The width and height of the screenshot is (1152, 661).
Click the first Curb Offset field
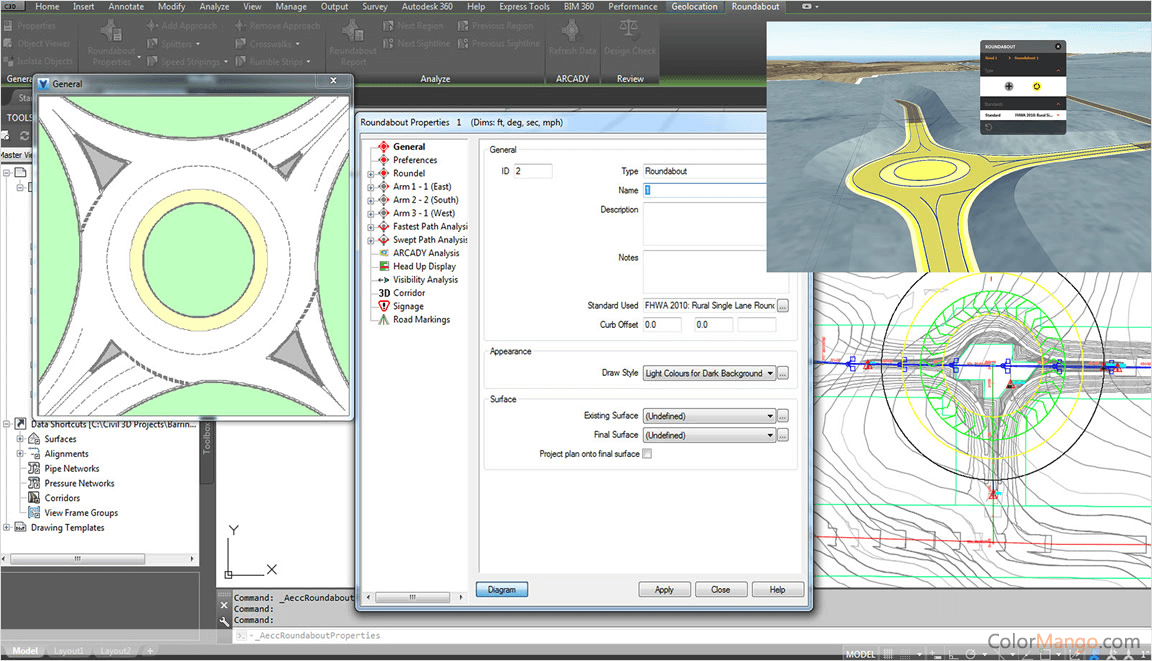point(662,325)
